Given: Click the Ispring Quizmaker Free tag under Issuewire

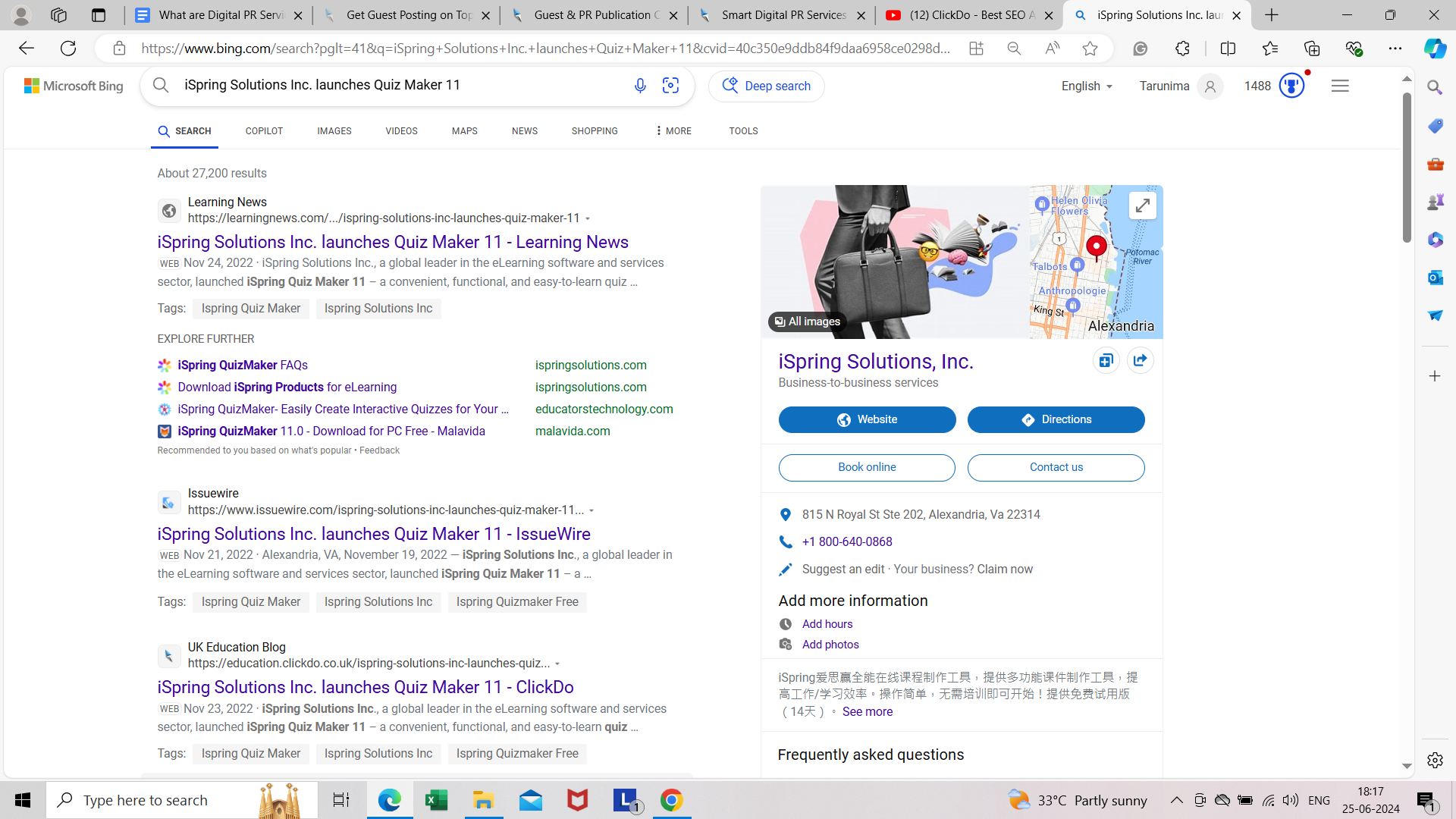Looking at the screenshot, I should pyautogui.click(x=517, y=602).
